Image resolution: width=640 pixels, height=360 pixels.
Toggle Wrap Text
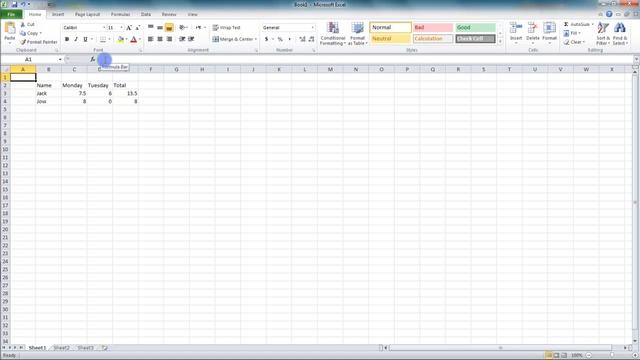coord(227,28)
